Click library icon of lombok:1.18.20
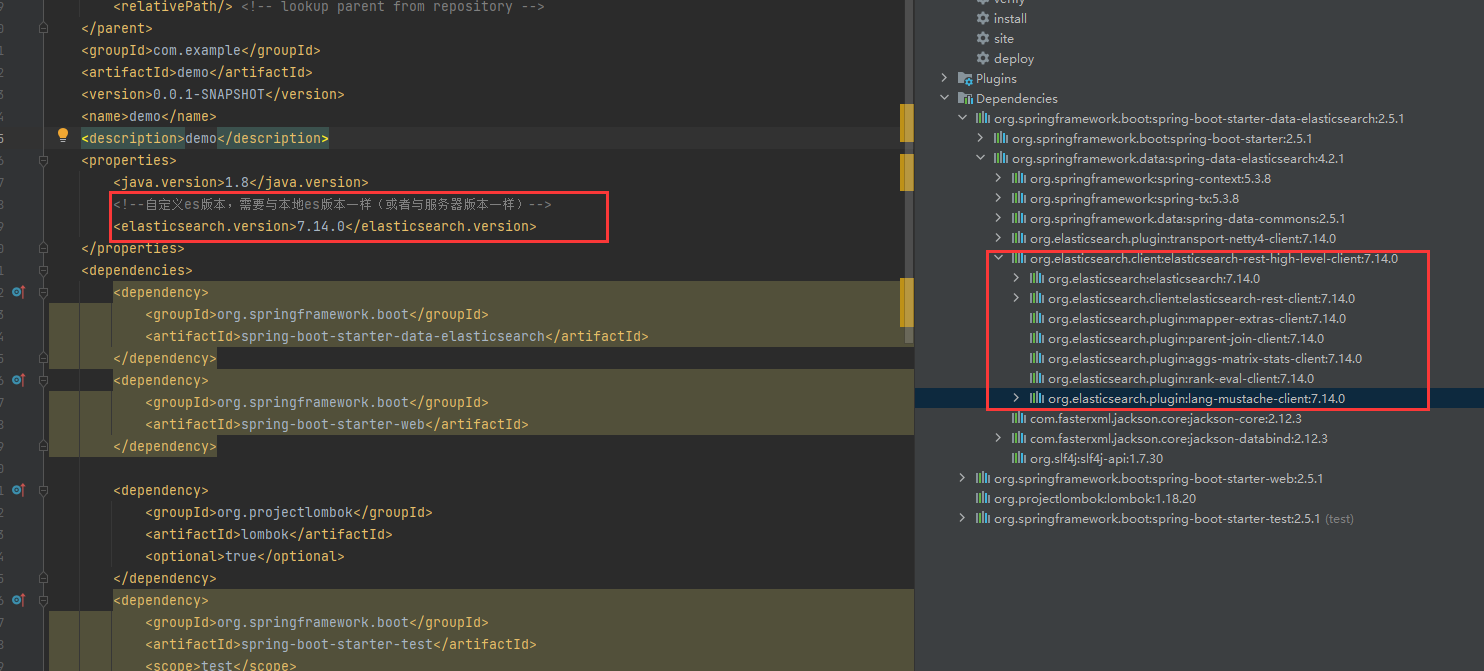This screenshot has height=671, width=1484. 983,498
